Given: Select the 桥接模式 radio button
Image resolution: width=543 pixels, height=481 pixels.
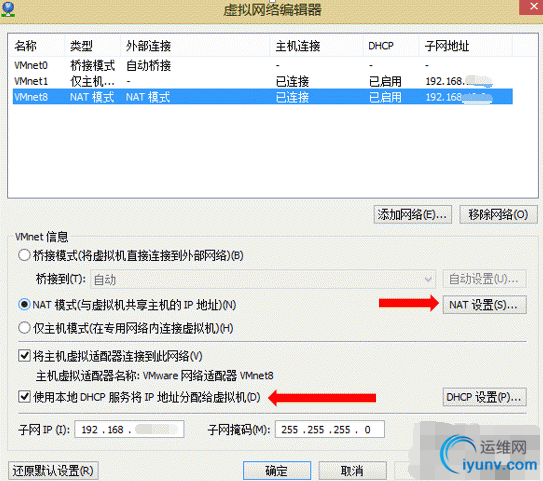Looking at the screenshot, I should (24, 256).
